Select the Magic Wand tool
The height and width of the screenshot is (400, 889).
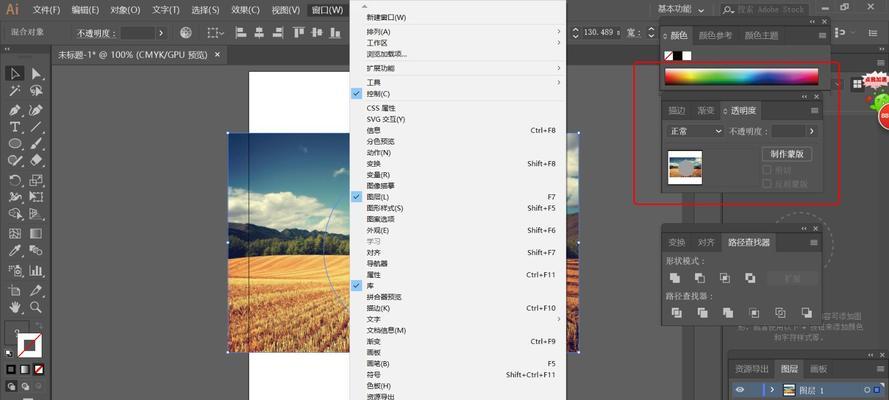pos(15,91)
